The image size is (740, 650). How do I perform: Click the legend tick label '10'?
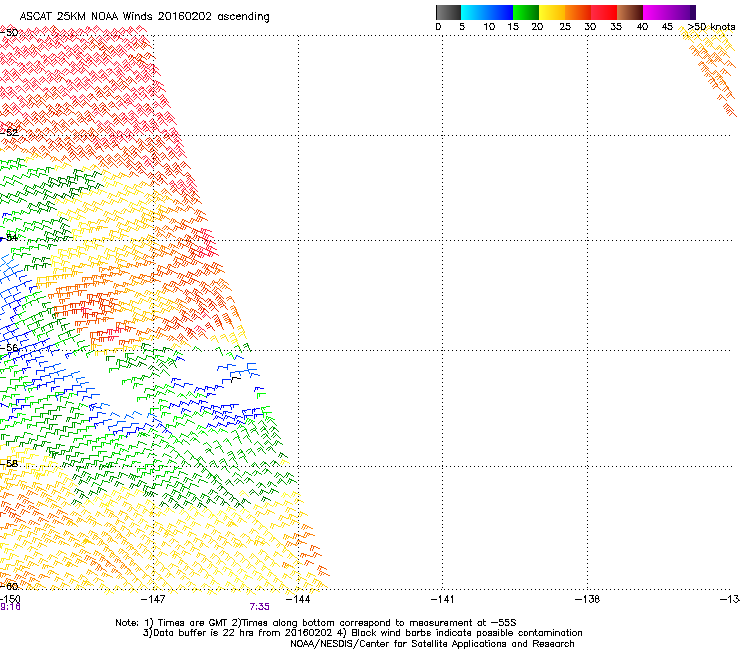pyautogui.click(x=489, y=27)
